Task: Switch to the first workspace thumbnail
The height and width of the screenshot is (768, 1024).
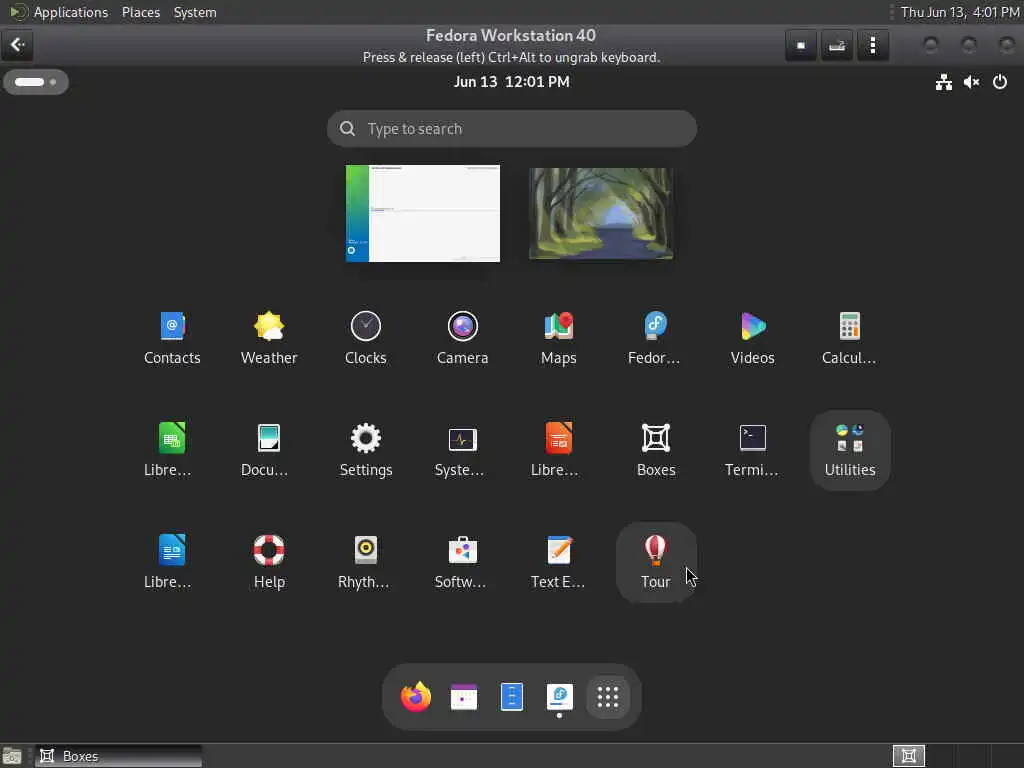Action: (x=423, y=213)
